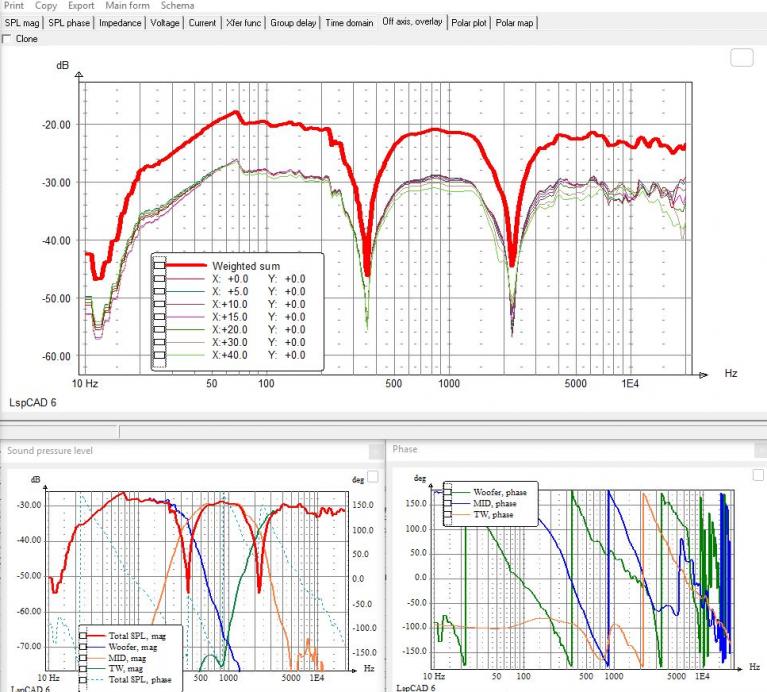This screenshot has width=767, height=692.
Task: Switch to the Impedance tab
Action: (120, 22)
